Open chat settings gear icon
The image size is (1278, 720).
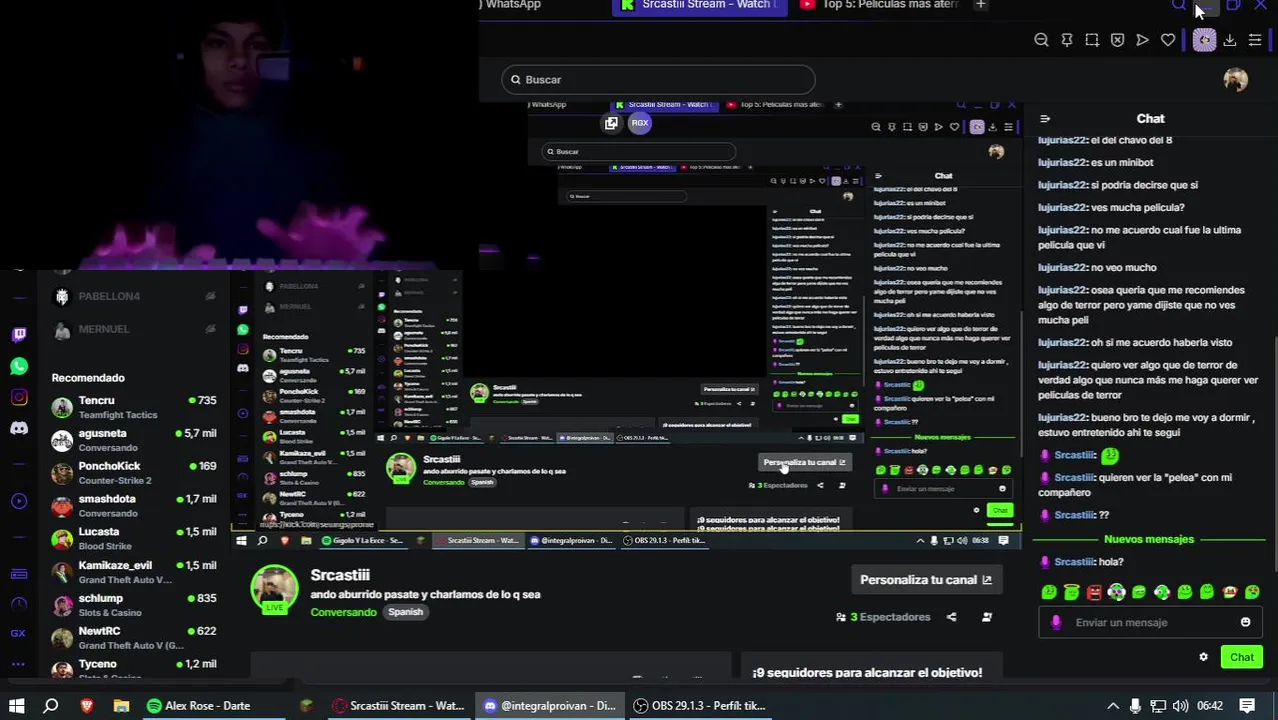(1203, 657)
